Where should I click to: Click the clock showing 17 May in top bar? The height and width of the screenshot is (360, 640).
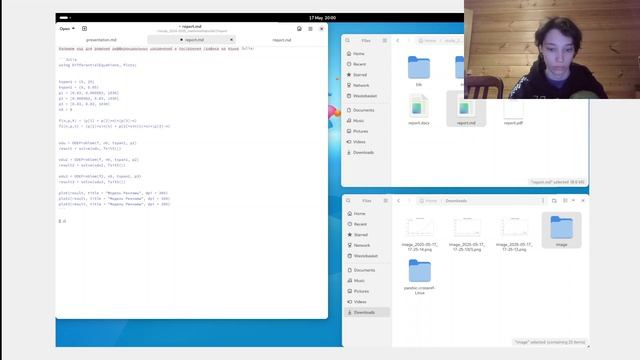[322, 18]
